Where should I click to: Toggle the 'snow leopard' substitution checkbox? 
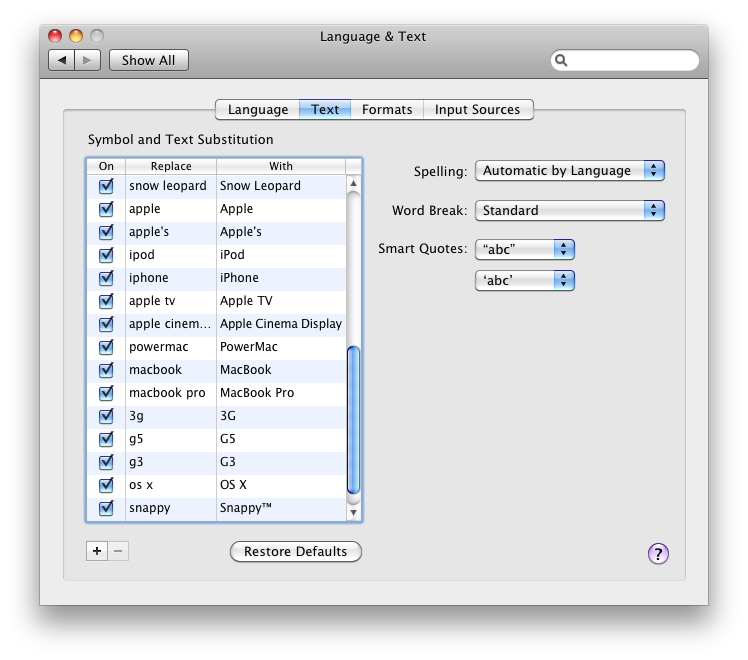(x=106, y=186)
